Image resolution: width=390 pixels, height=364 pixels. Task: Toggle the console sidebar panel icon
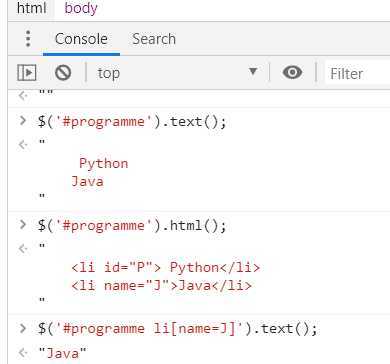click(x=27, y=73)
